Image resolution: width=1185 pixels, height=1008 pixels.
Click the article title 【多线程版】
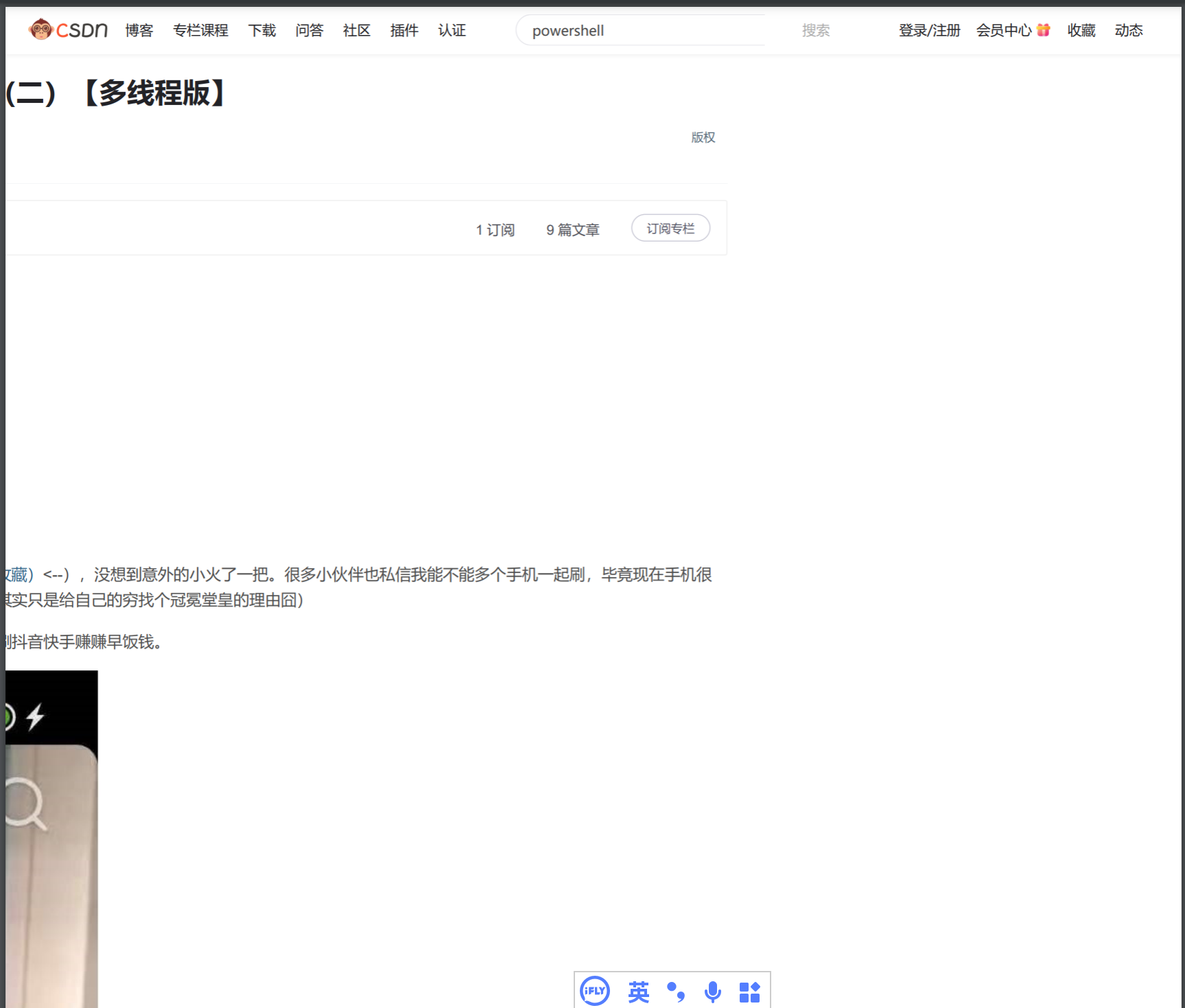pyautogui.click(x=155, y=93)
